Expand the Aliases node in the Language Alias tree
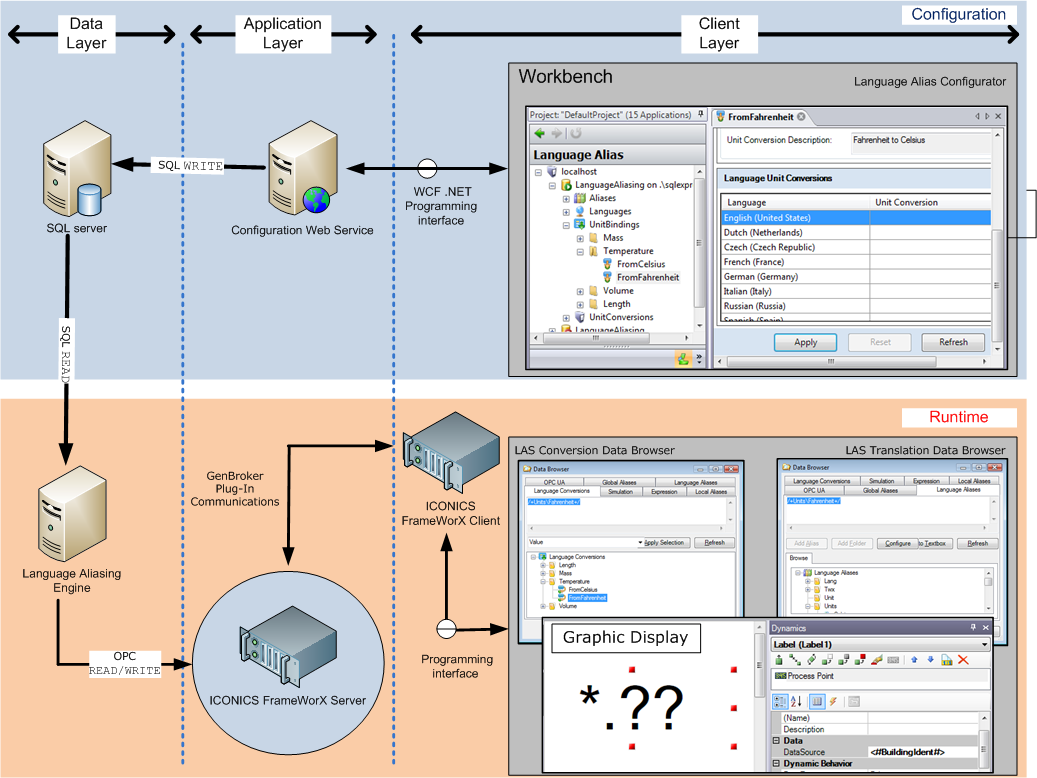This screenshot has width=1037, height=778. pos(566,198)
